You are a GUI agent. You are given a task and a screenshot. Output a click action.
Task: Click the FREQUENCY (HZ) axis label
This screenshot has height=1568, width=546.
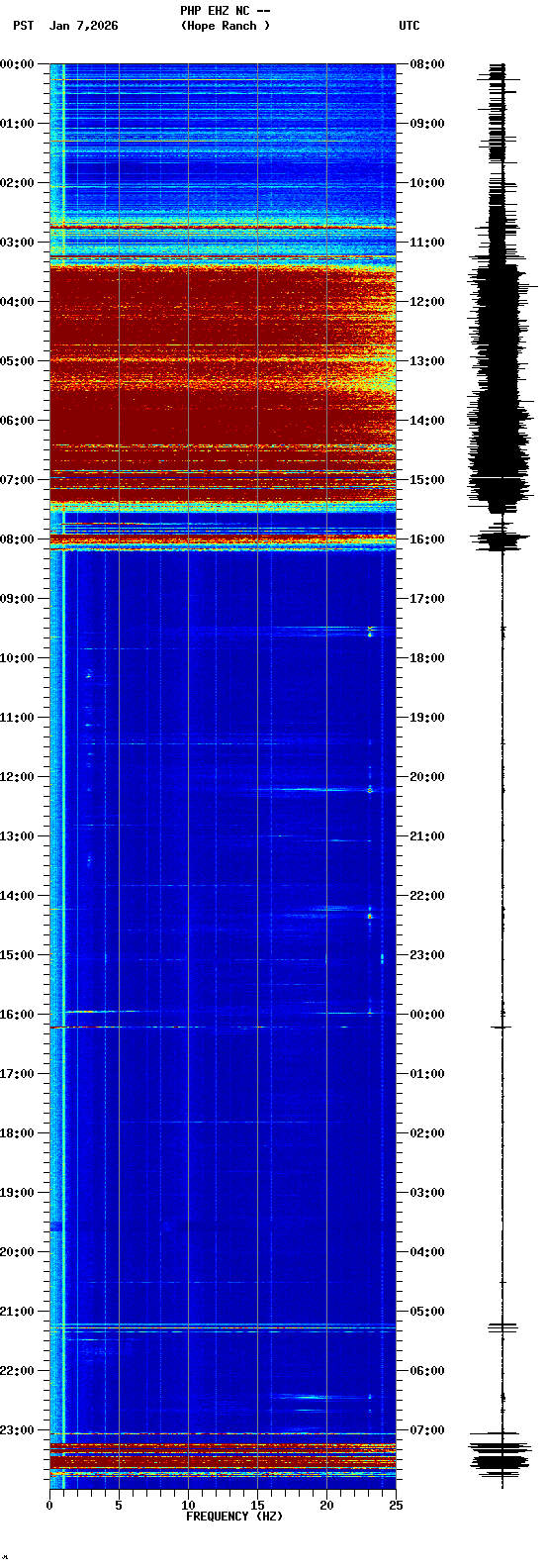point(234,1517)
